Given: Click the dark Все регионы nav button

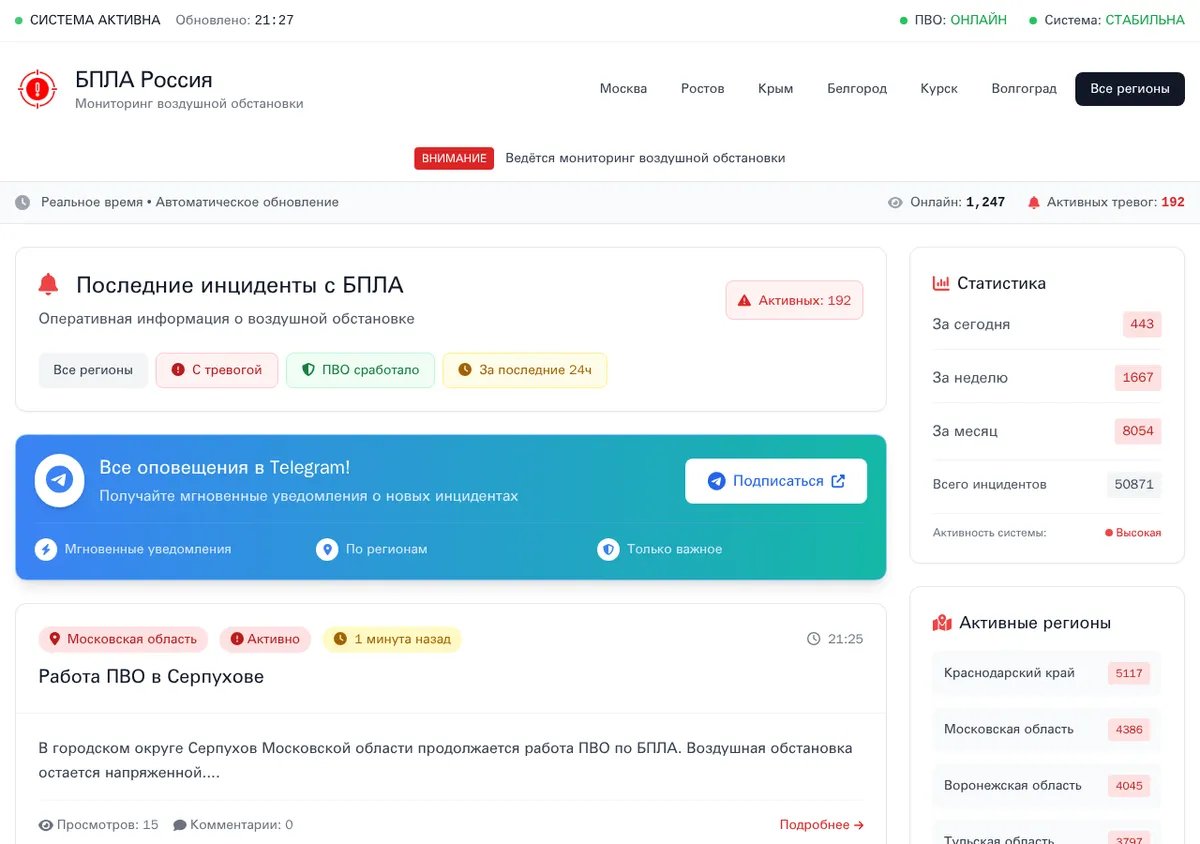Looking at the screenshot, I should [x=1130, y=89].
